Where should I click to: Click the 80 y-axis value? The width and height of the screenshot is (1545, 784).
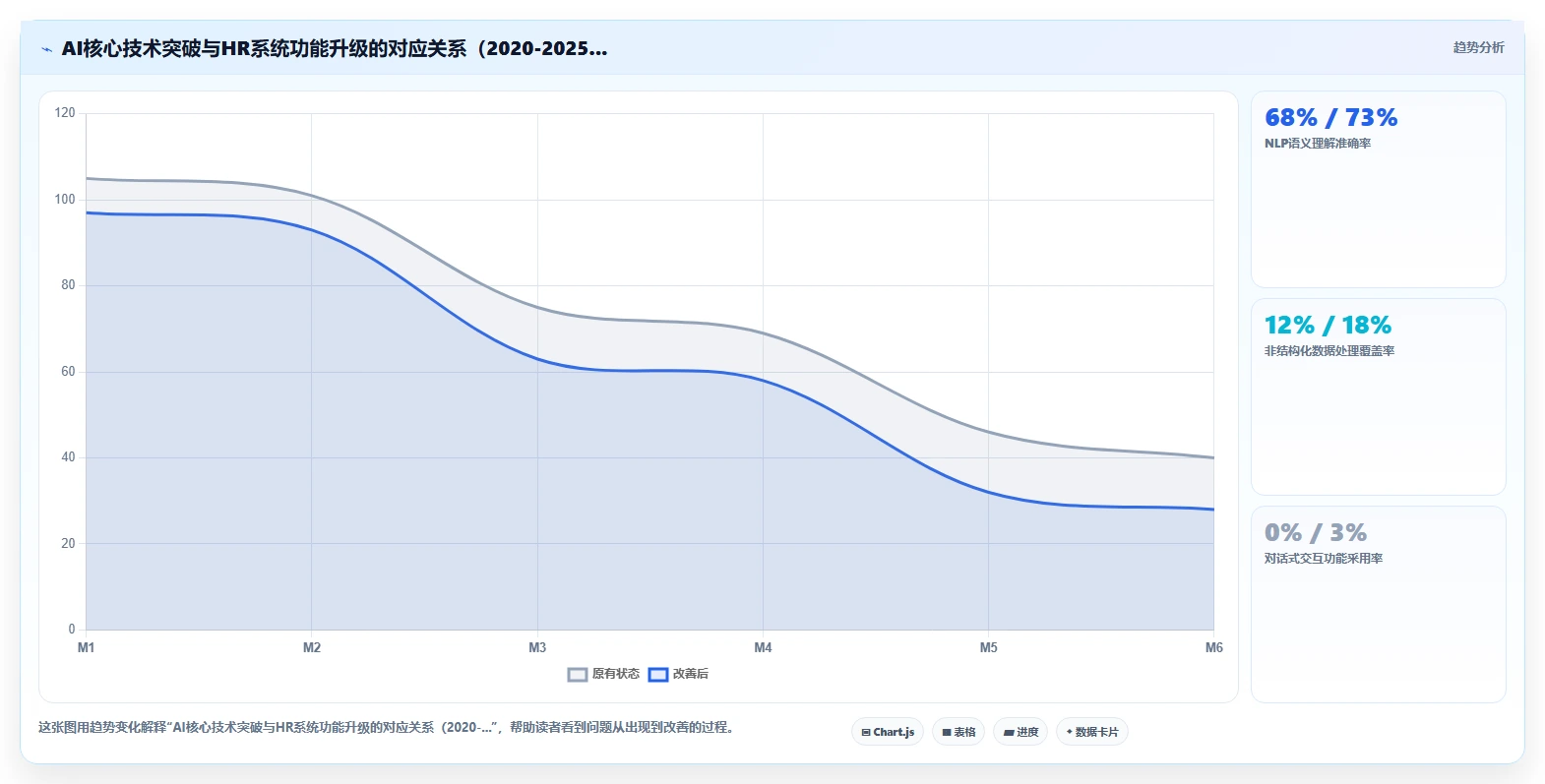click(68, 285)
